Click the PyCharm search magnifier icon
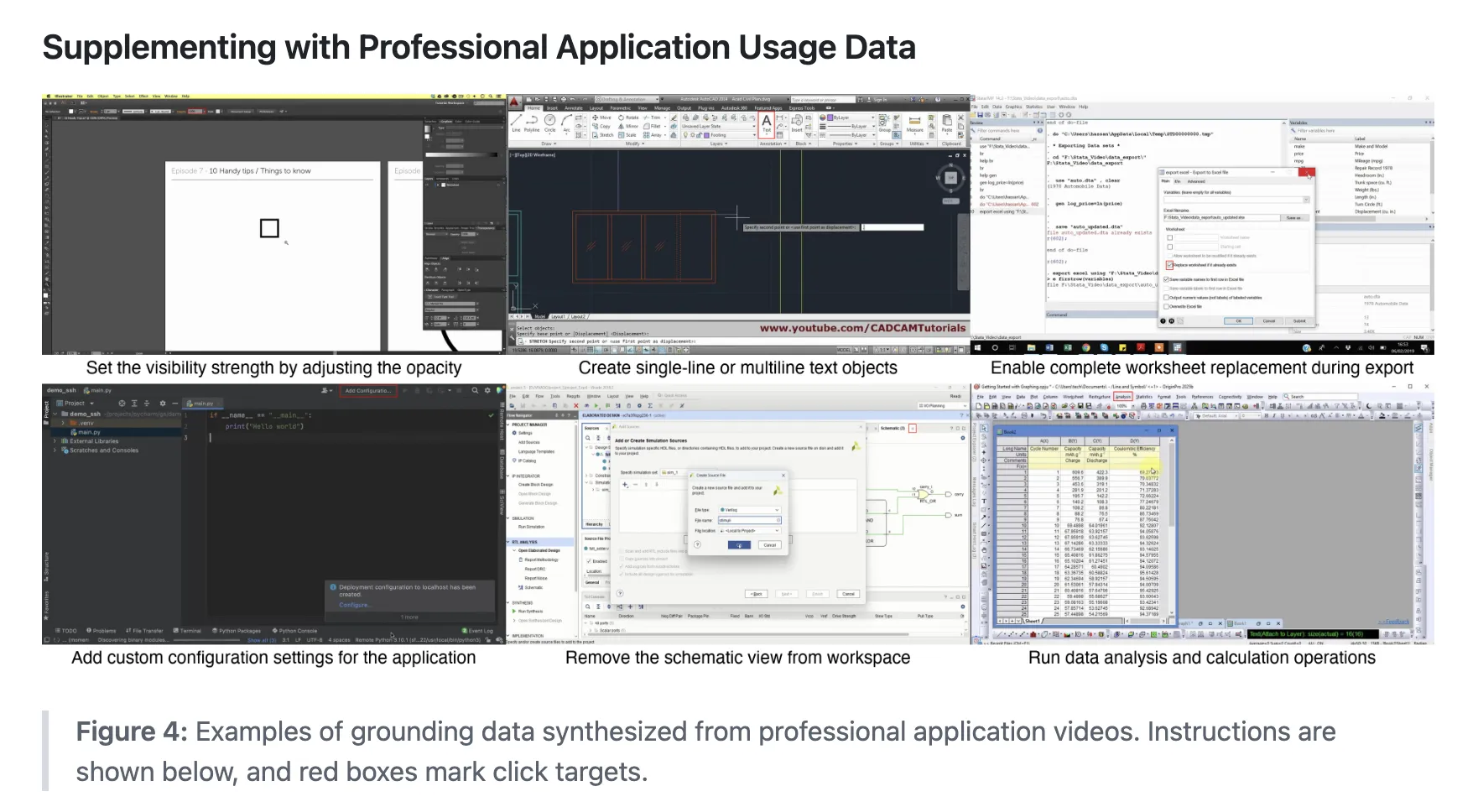 point(475,391)
